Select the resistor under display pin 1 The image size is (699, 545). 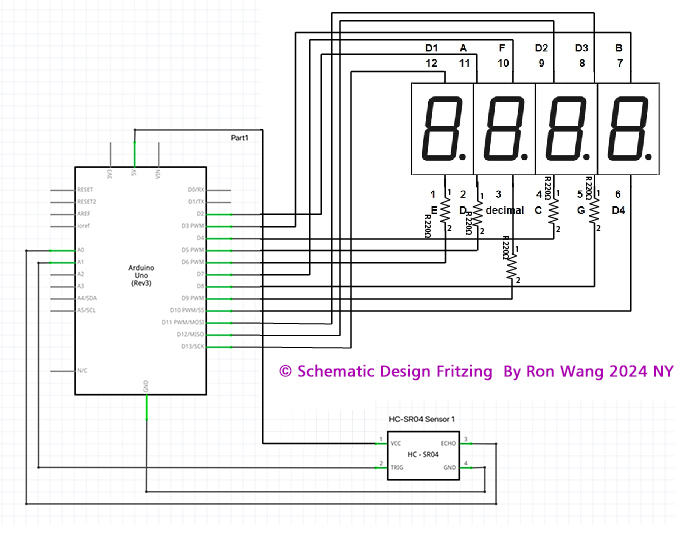446,212
